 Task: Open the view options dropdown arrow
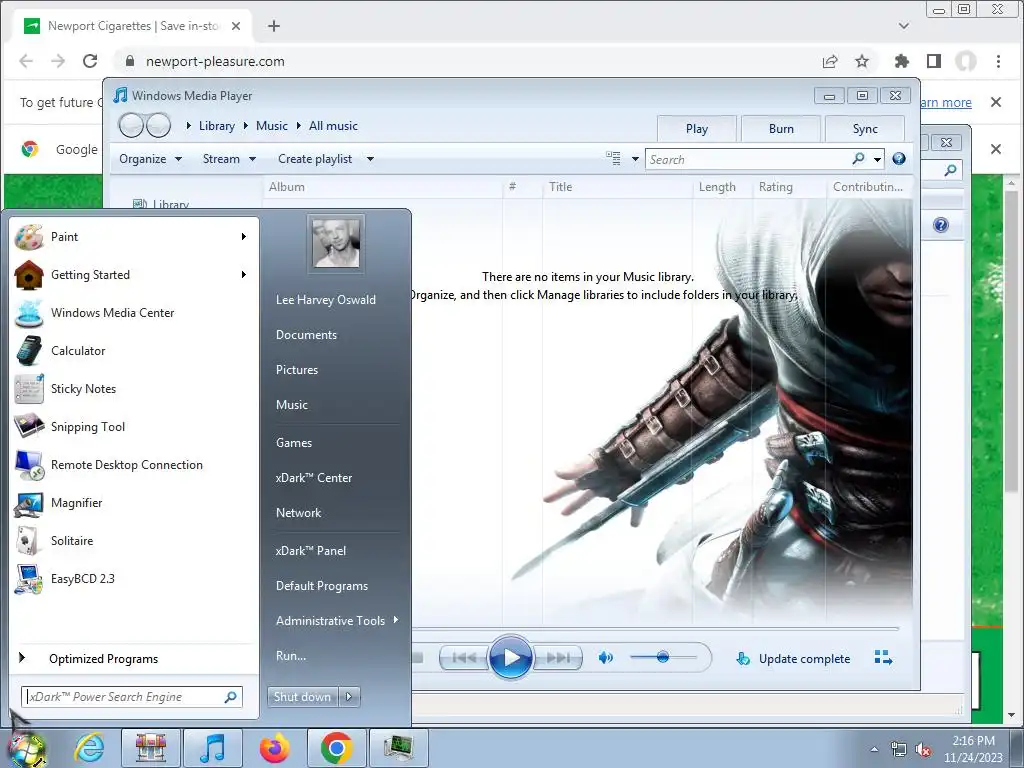(x=635, y=159)
